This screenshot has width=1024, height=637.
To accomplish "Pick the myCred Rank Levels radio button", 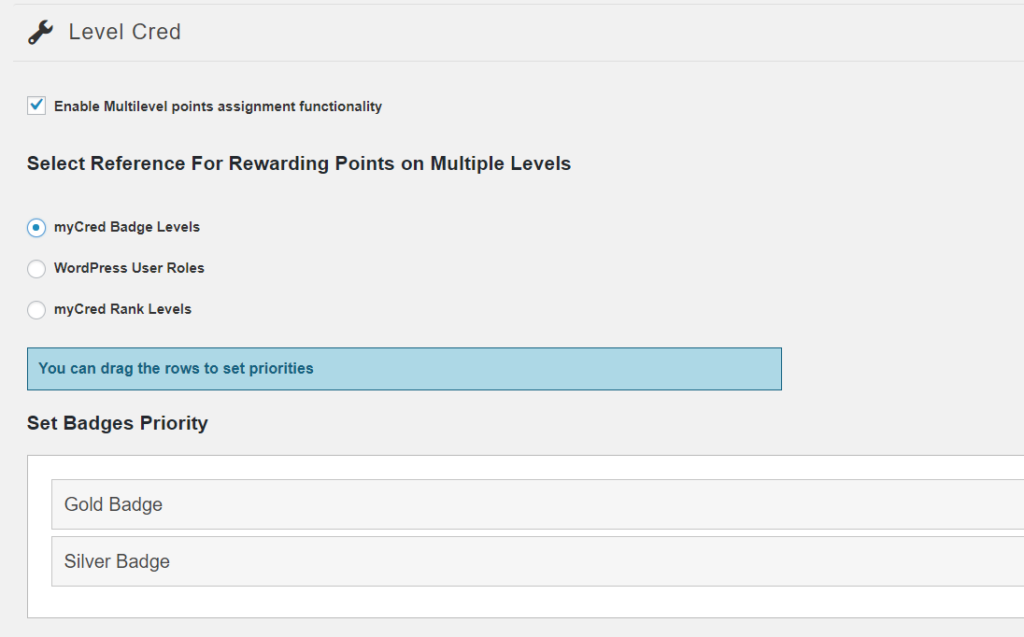I will click(x=37, y=310).
